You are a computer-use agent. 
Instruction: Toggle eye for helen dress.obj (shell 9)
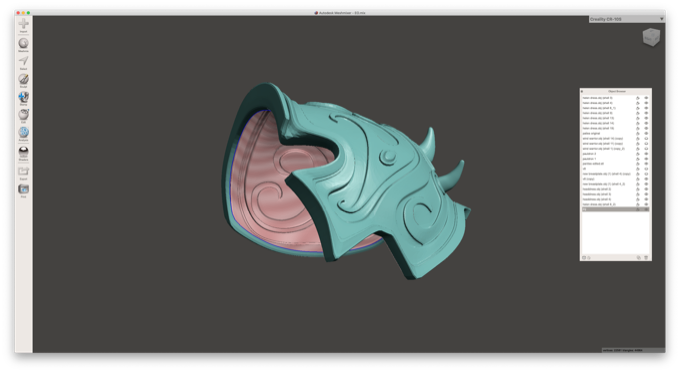coord(646,113)
